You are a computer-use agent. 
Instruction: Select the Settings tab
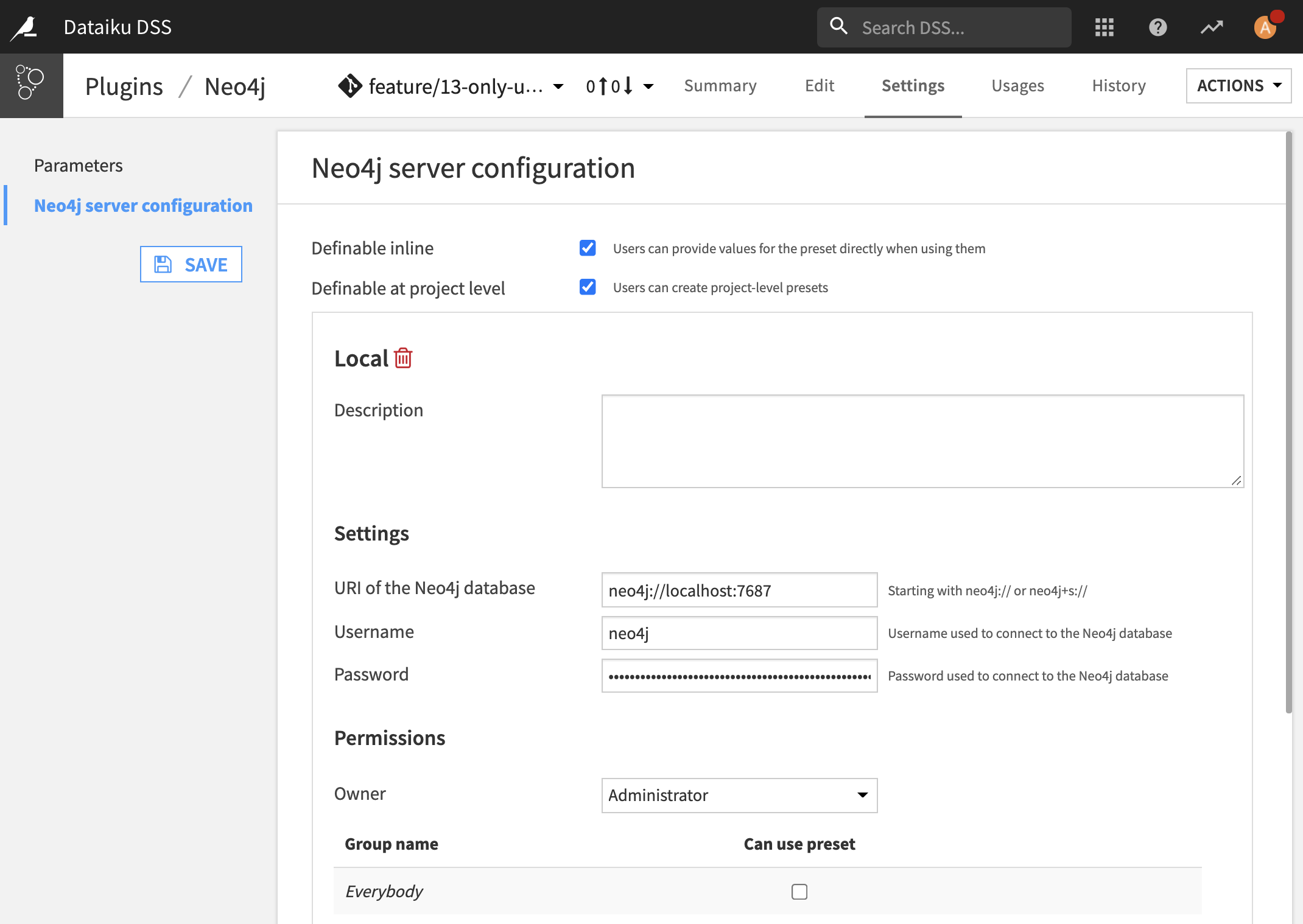pos(913,86)
